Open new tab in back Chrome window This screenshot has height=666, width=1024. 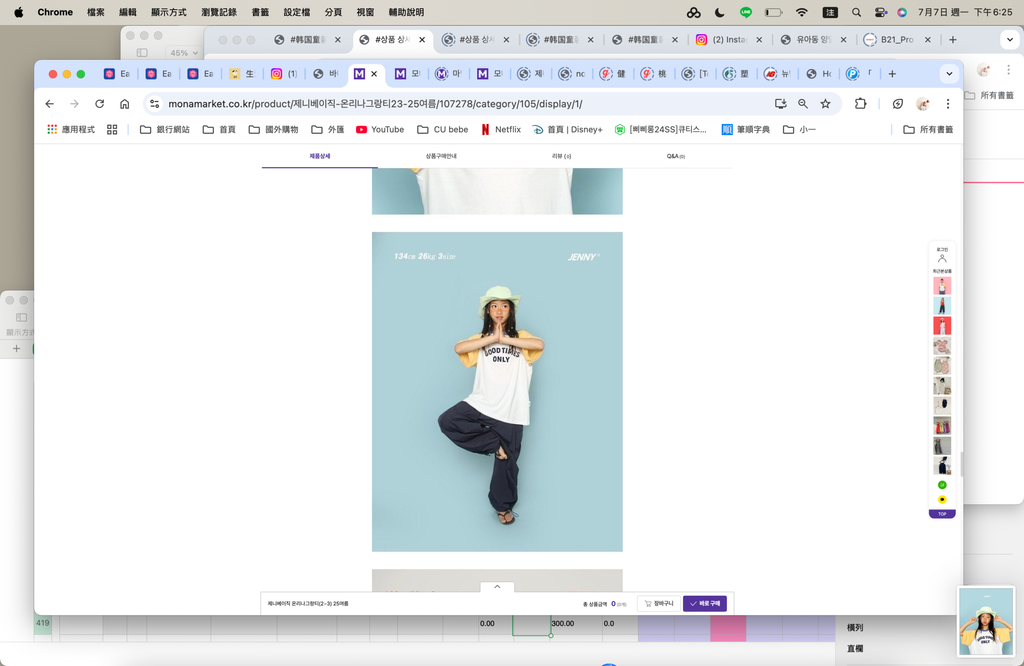click(x=953, y=40)
